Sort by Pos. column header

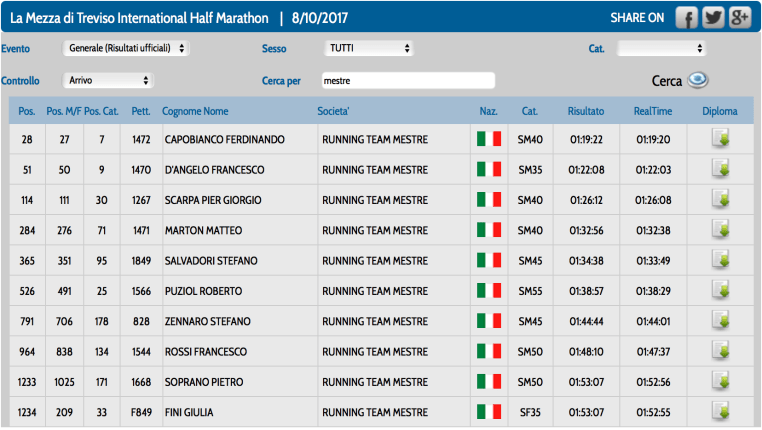(27, 111)
